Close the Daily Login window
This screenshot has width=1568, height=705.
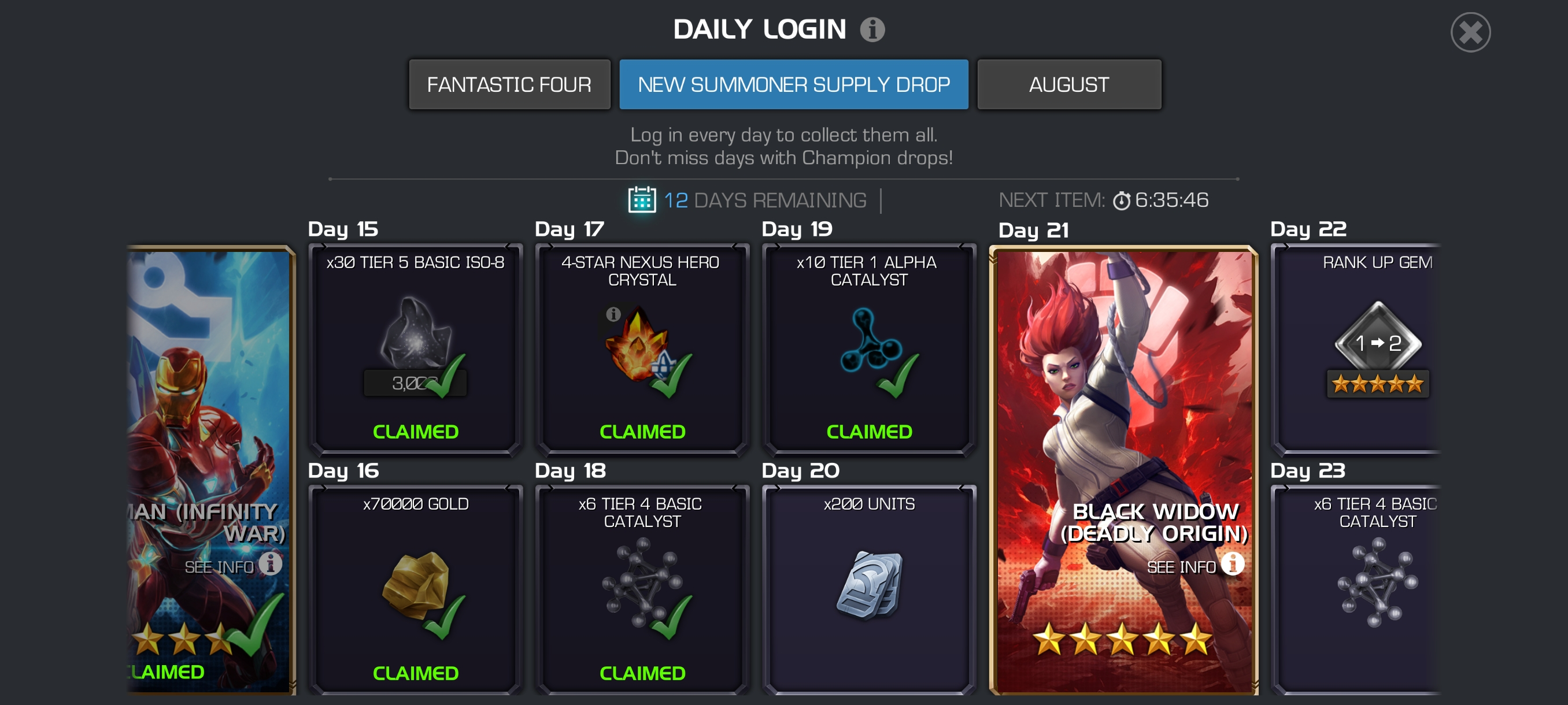(x=1470, y=32)
